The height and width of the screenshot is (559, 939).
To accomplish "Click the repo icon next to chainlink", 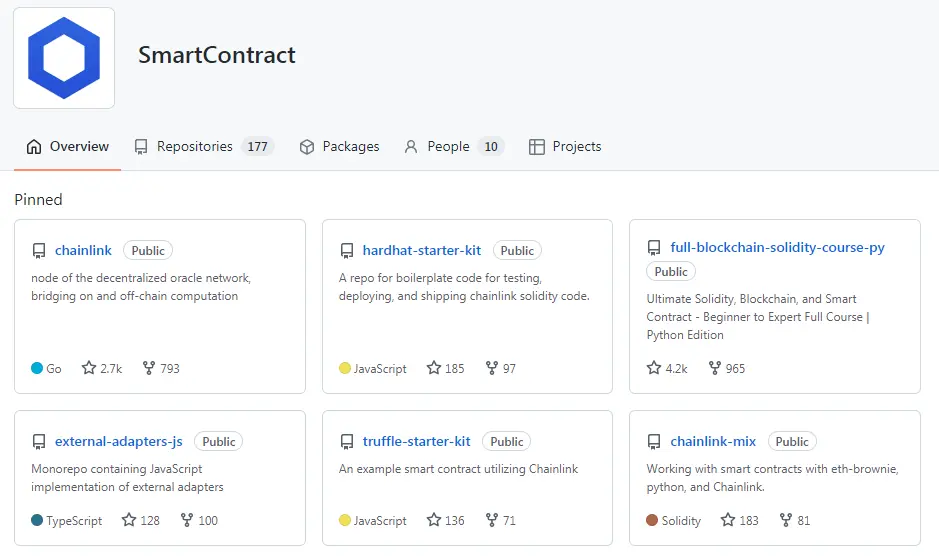I will pyautogui.click(x=39, y=250).
